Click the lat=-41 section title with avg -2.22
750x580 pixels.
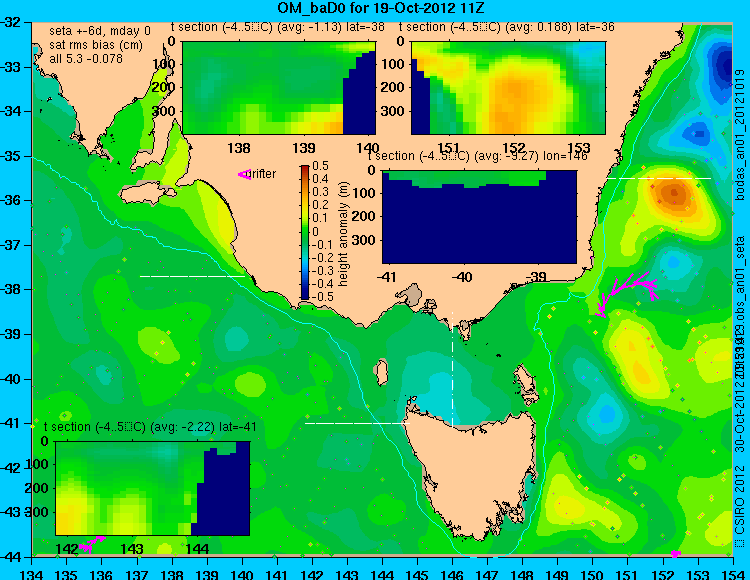click(x=150, y=427)
